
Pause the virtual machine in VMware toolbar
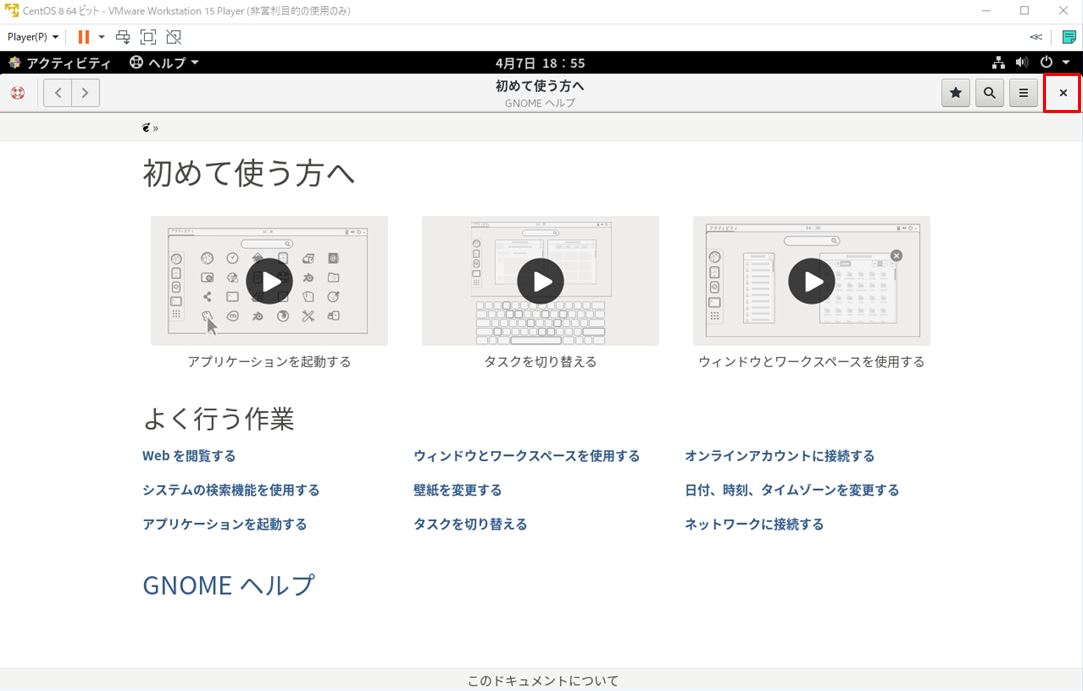point(84,37)
